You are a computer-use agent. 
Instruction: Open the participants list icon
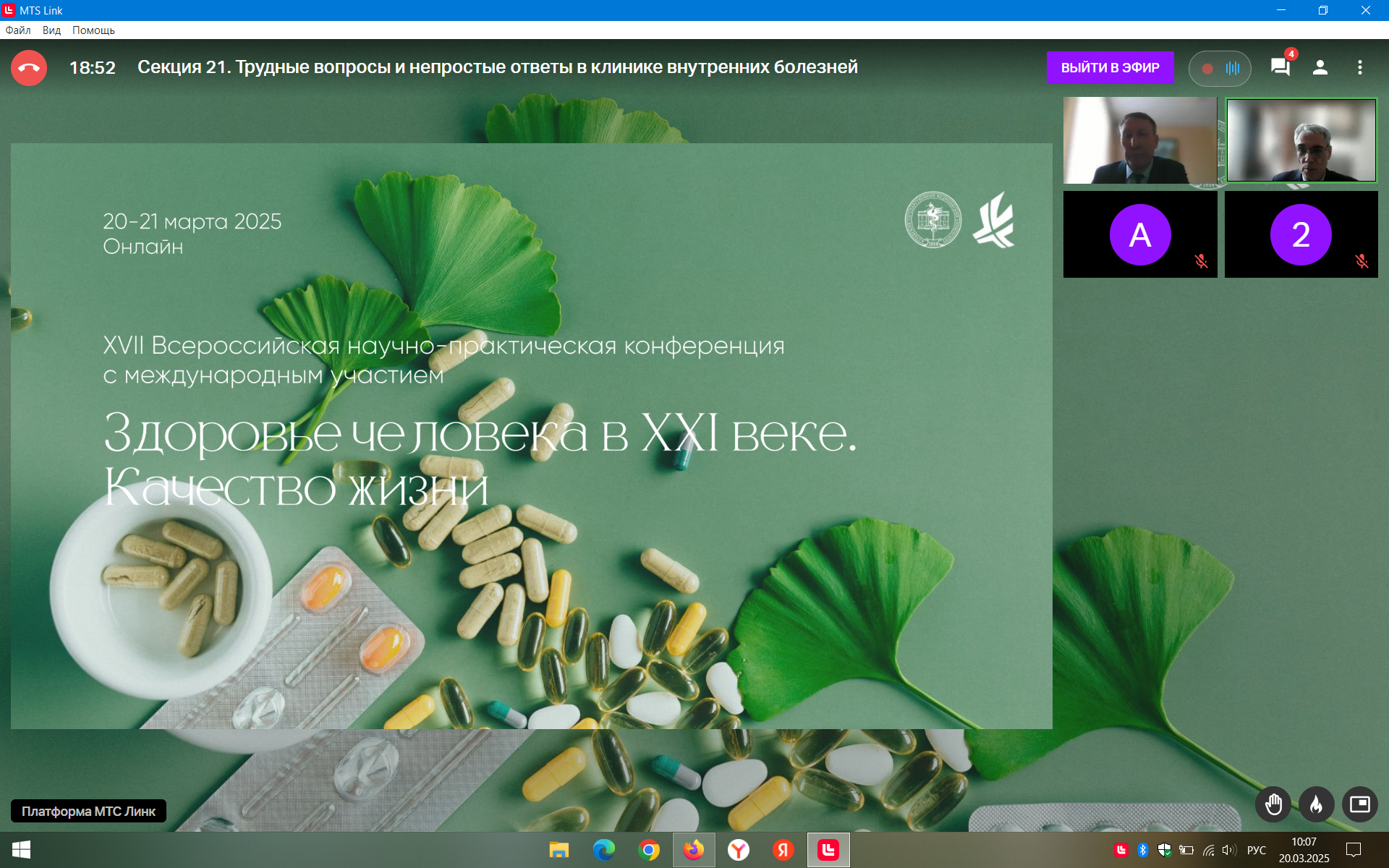(1320, 67)
